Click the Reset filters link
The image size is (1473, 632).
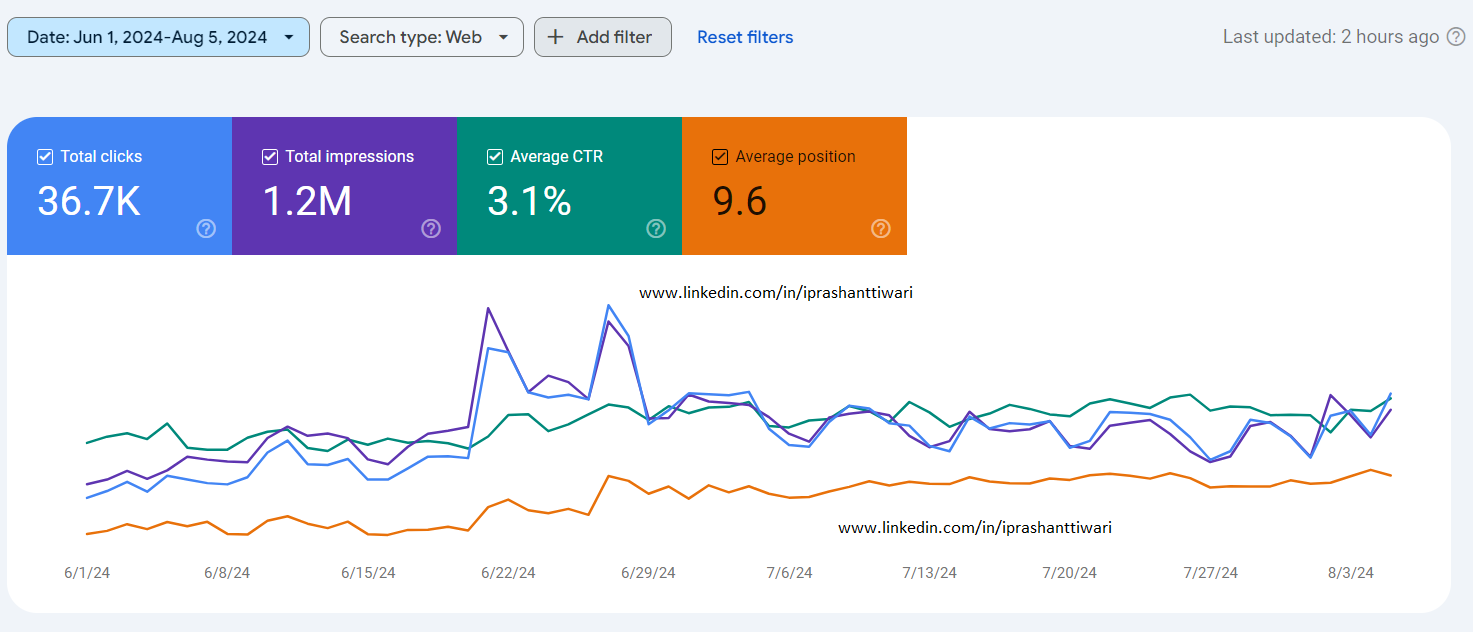(x=745, y=37)
